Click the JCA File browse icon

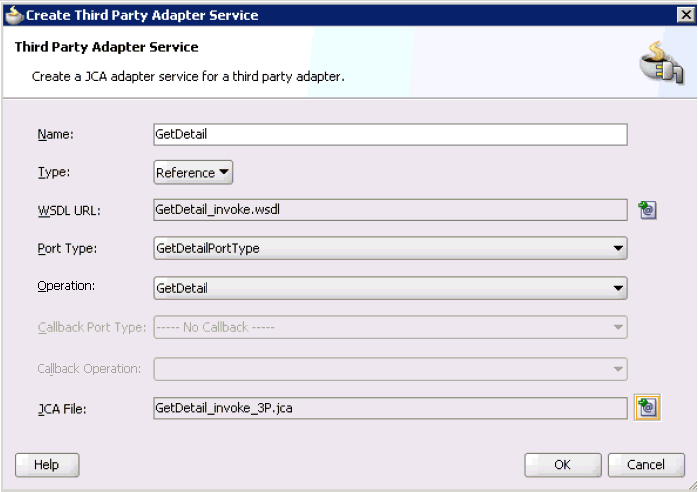click(647, 407)
